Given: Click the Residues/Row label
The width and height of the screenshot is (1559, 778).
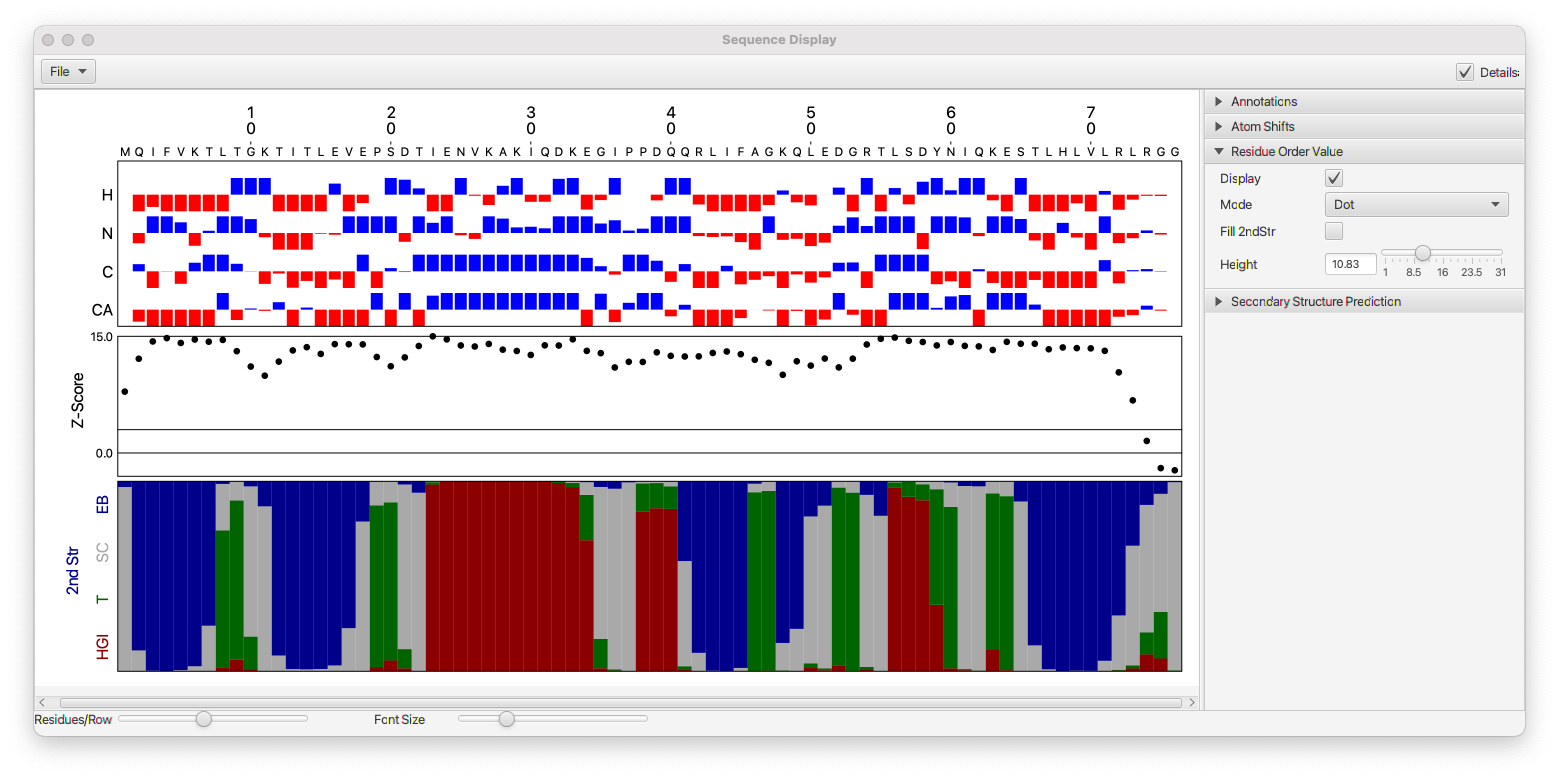Looking at the screenshot, I should coord(73,719).
